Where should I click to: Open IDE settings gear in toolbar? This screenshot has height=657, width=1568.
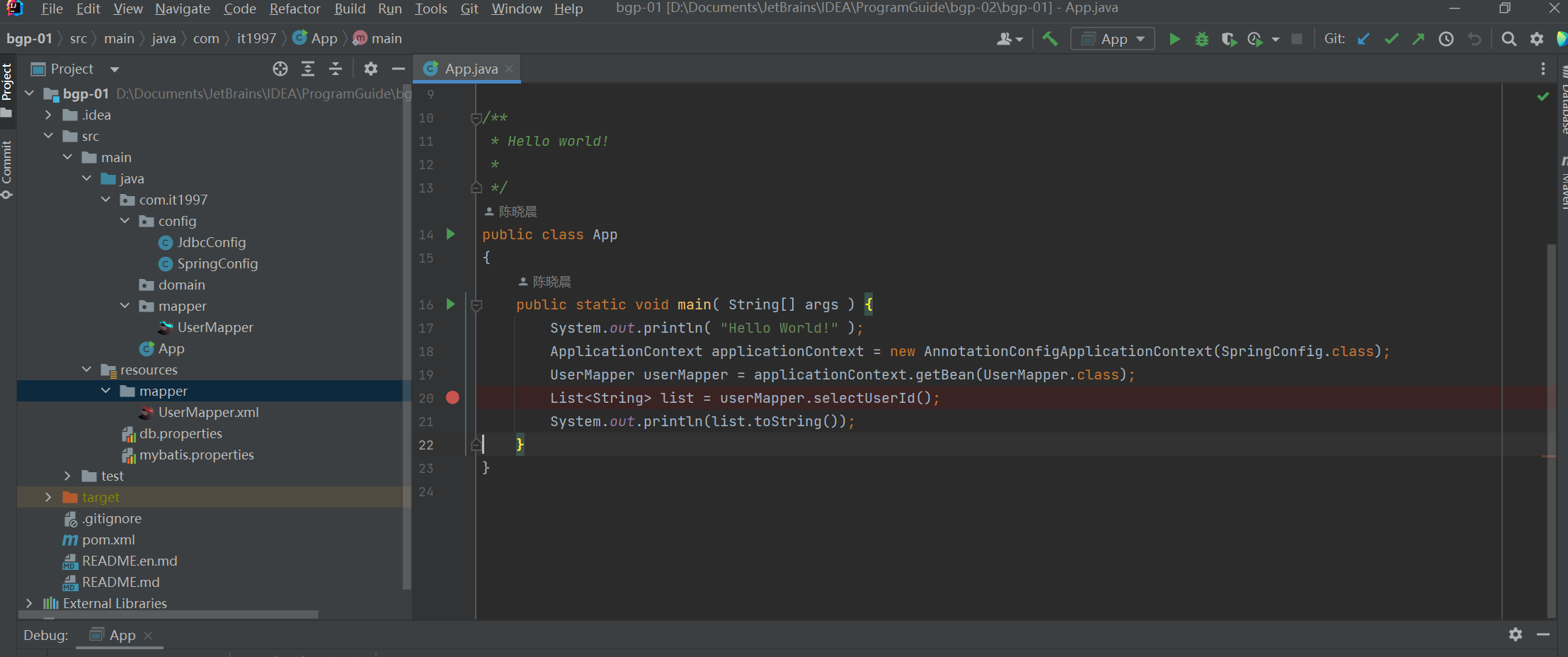[x=1537, y=39]
